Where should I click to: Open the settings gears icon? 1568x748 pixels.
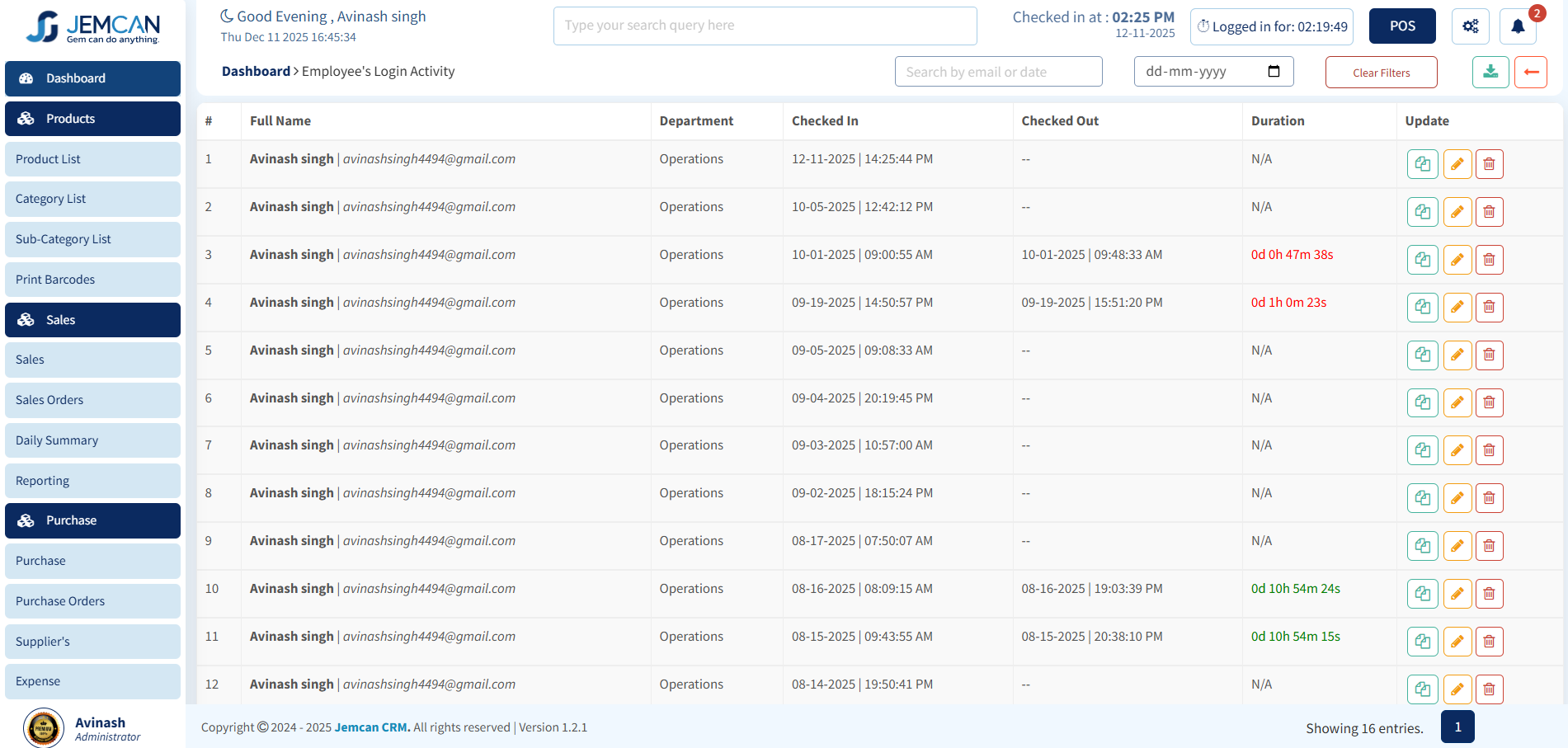tap(1470, 26)
